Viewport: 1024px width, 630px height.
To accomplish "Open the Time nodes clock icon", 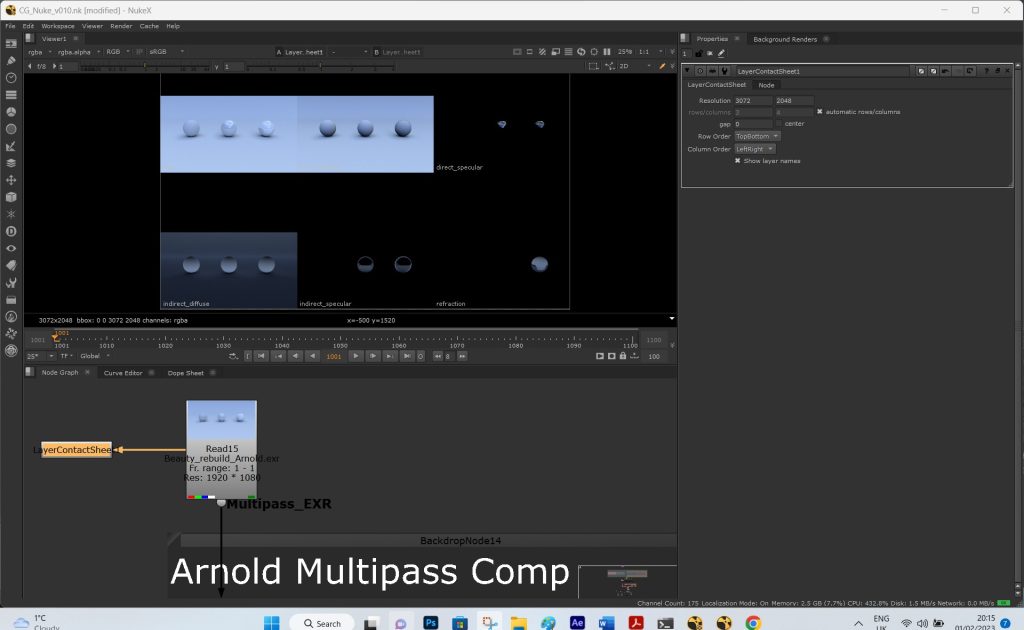I will (11, 78).
